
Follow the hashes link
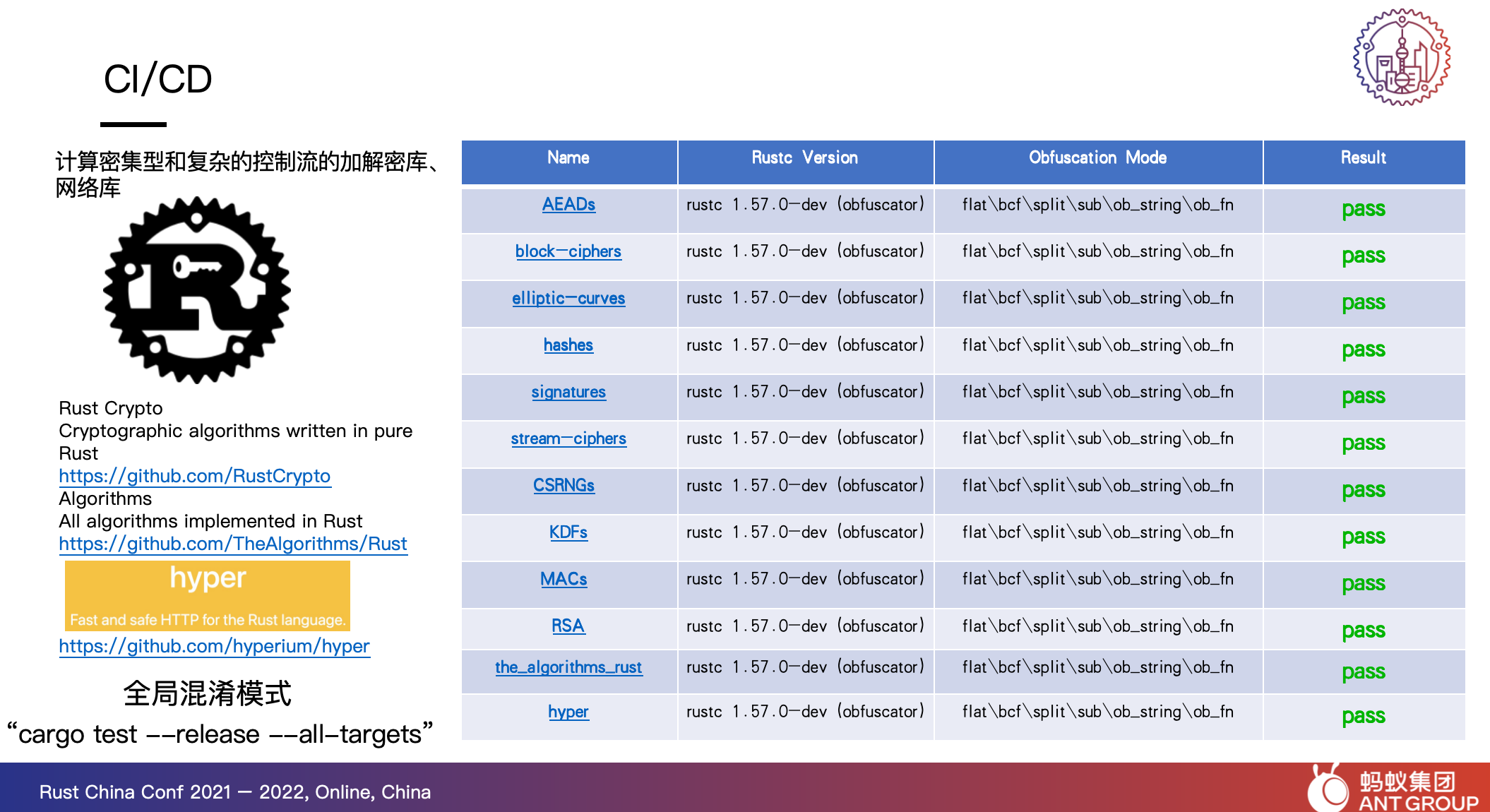[568, 345]
